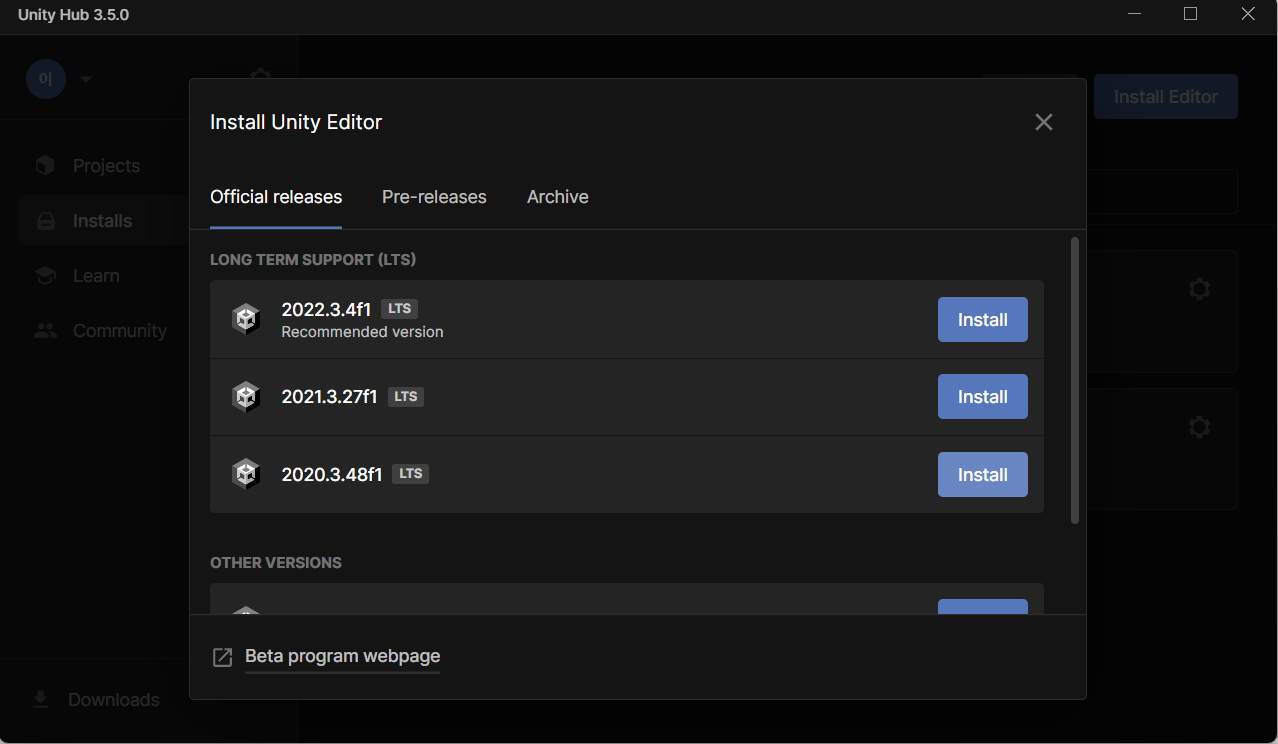
Task: Click the Unity cube icon for 2022.3.4f1
Action: pyautogui.click(x=246, y=319)
